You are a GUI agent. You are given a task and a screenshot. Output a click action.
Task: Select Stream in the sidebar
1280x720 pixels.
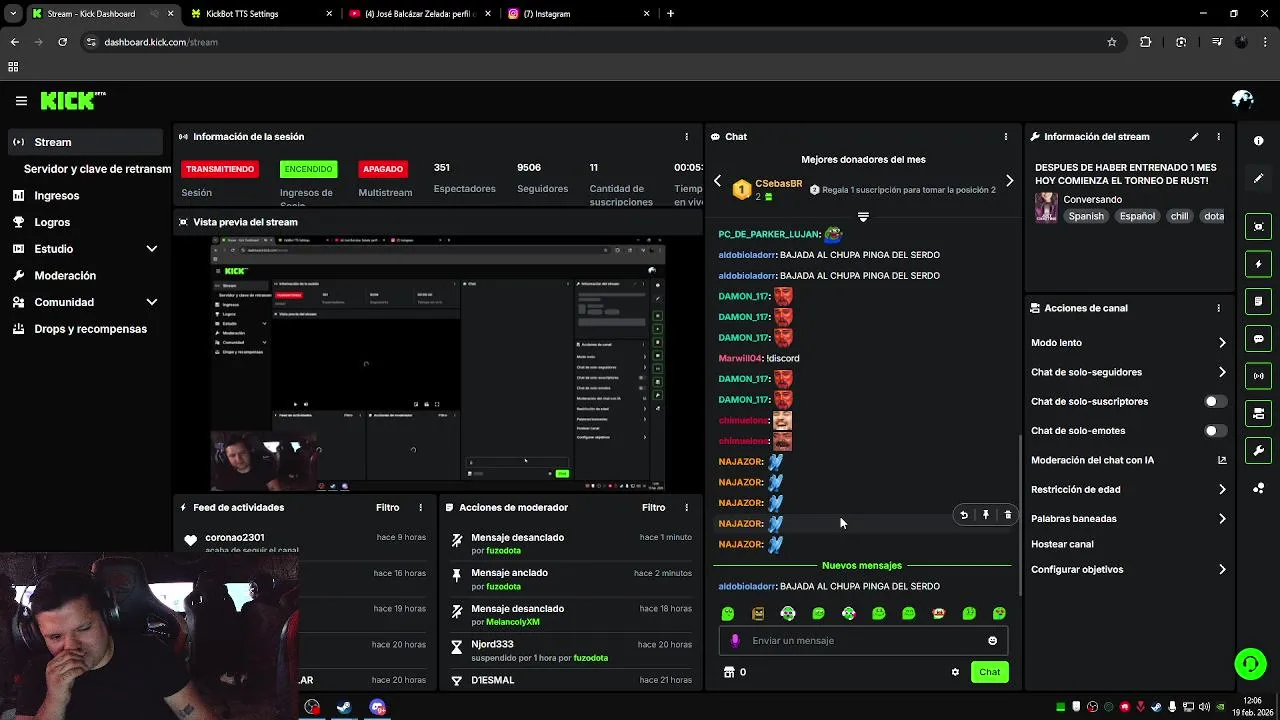(x=85, y=142)
